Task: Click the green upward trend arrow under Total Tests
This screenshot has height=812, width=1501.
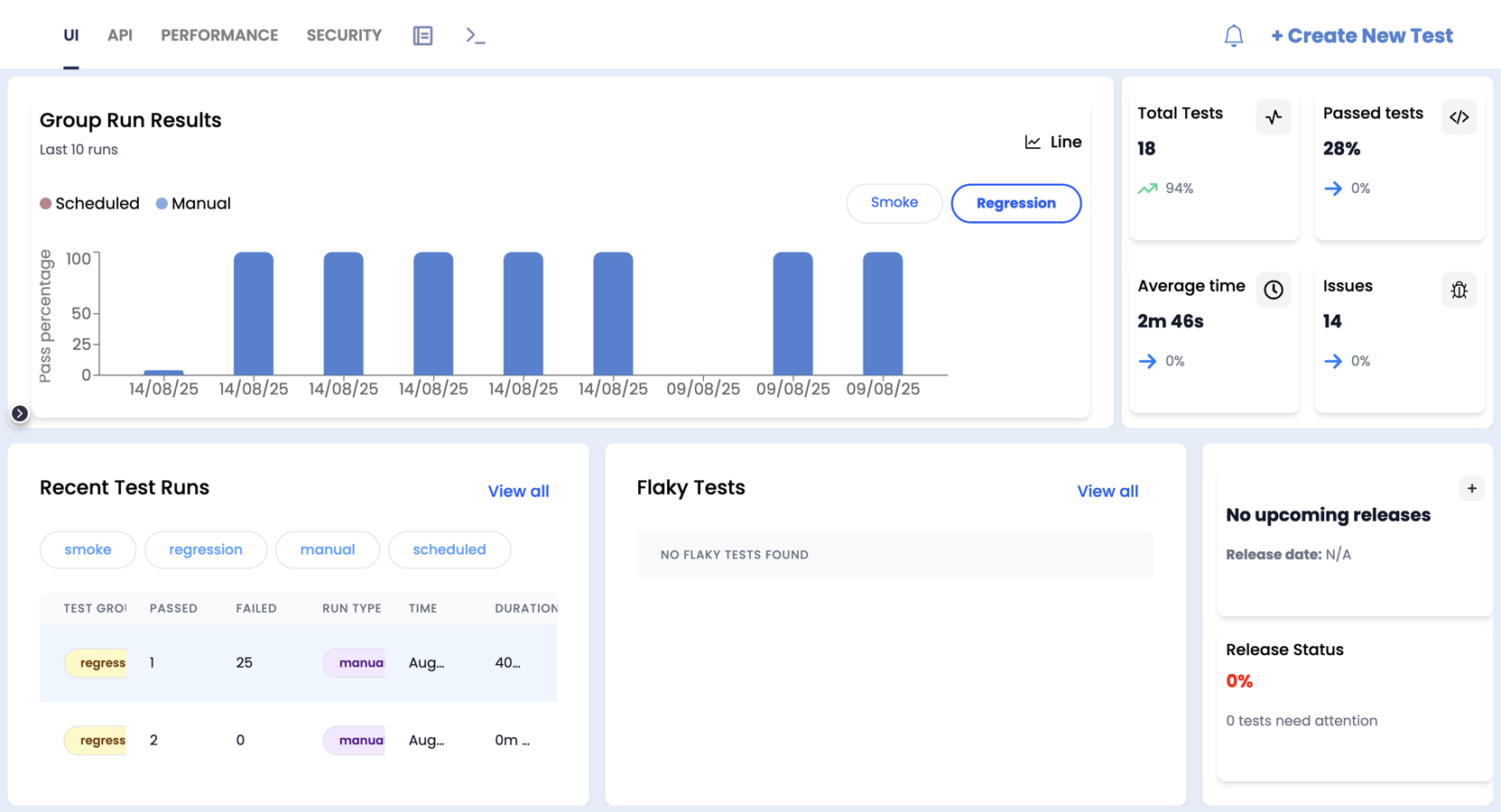Action: (1148, 188)
